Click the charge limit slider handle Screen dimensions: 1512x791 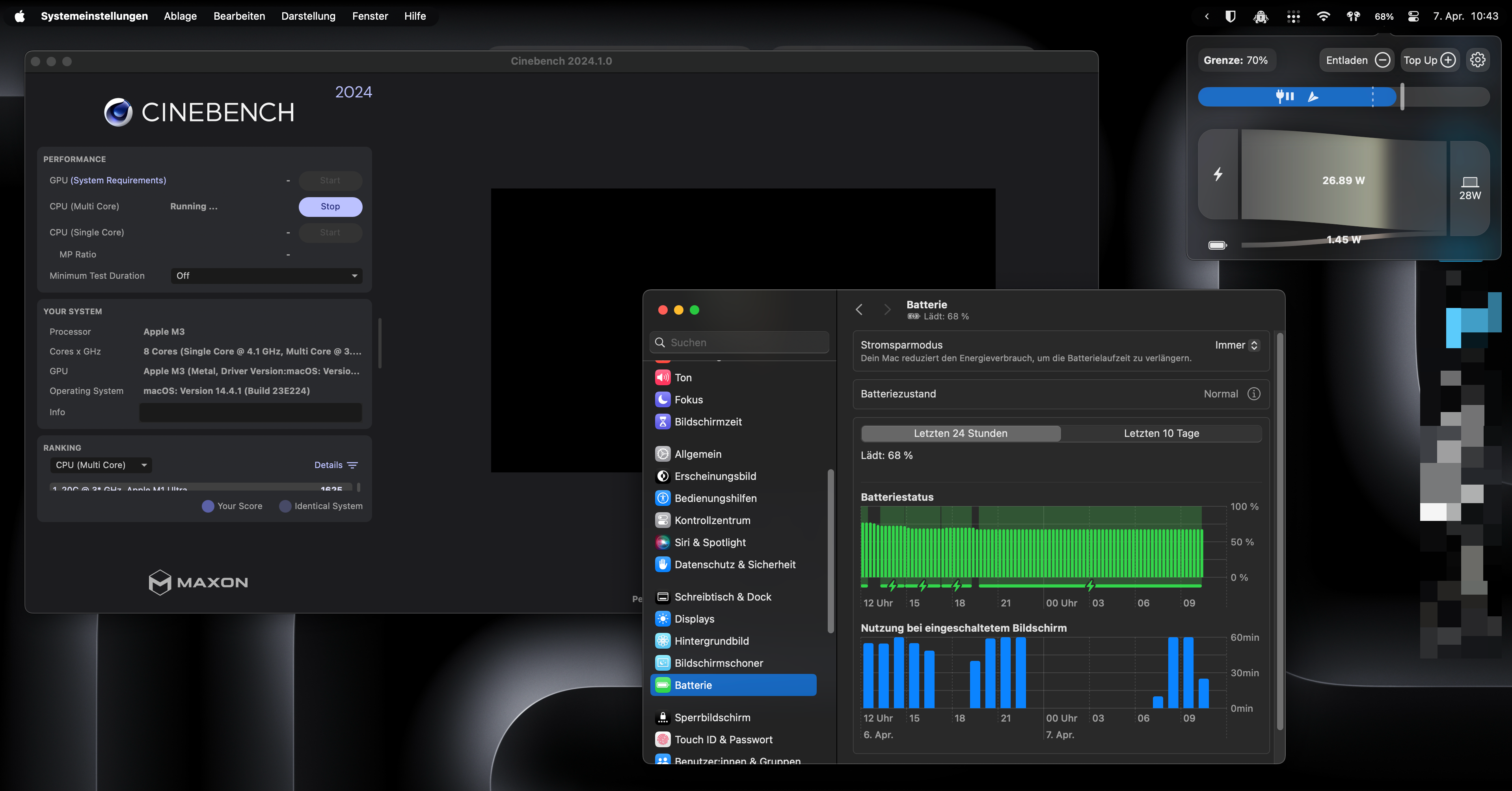(1402, 96)
